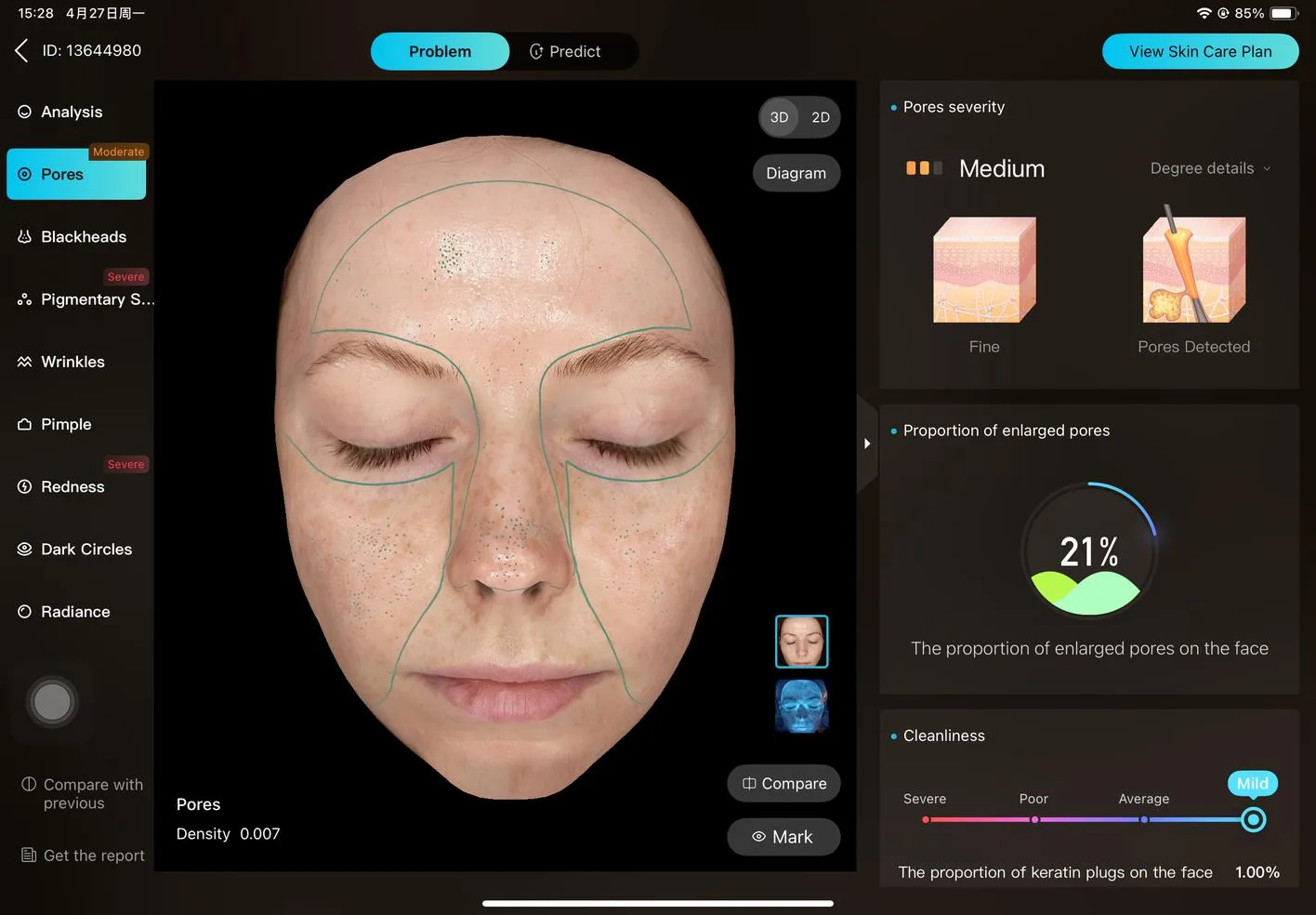Click the Compare button on the face view
1316x915 pixels.
pos(783,783)
